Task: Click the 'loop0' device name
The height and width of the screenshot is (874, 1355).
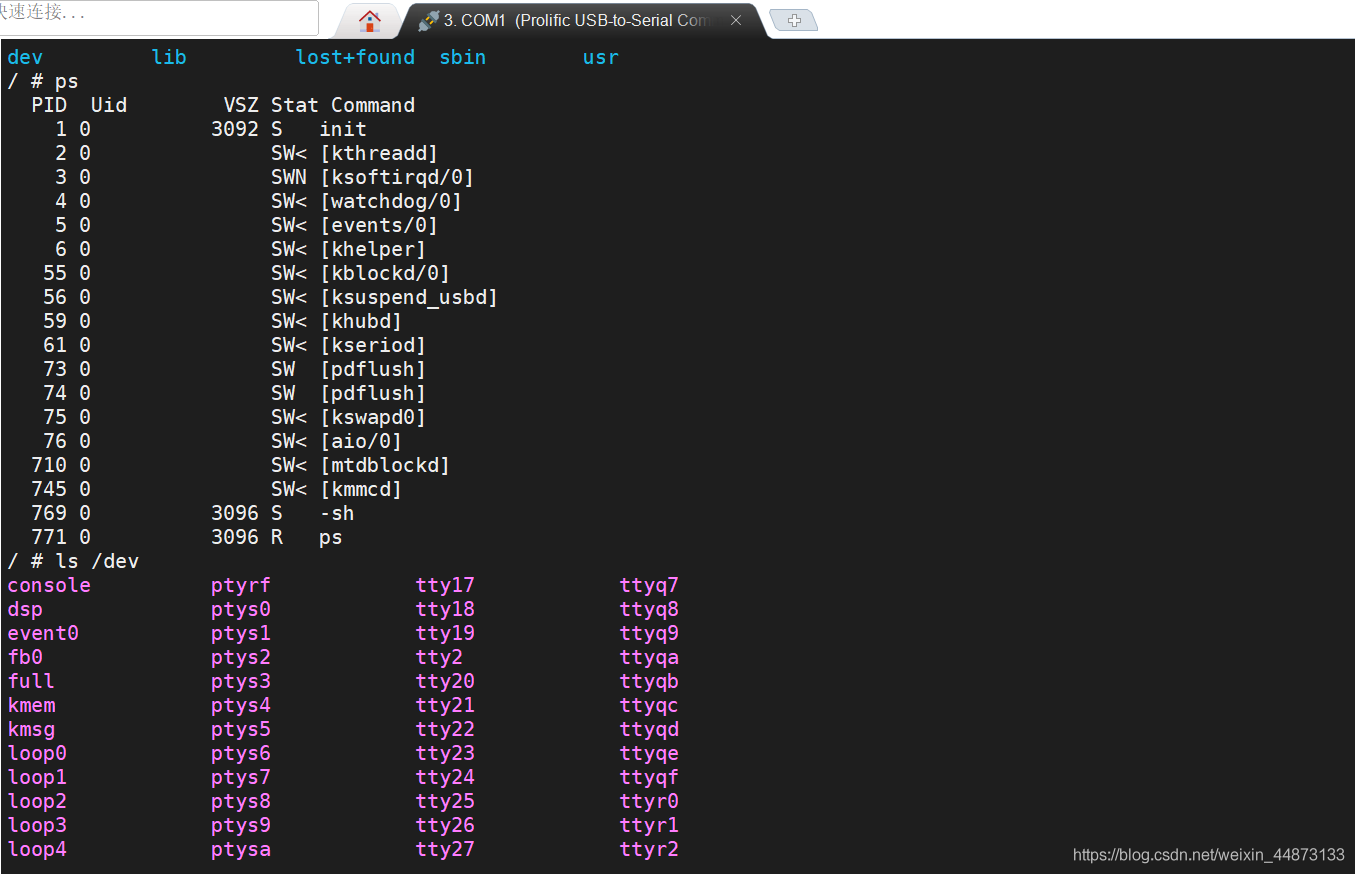Action: pos(37,753)
